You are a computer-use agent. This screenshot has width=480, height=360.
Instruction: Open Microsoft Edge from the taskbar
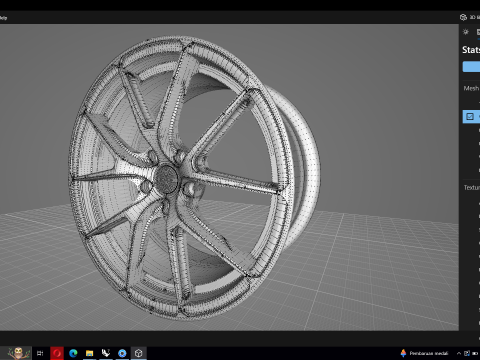(x=73, y=353)
